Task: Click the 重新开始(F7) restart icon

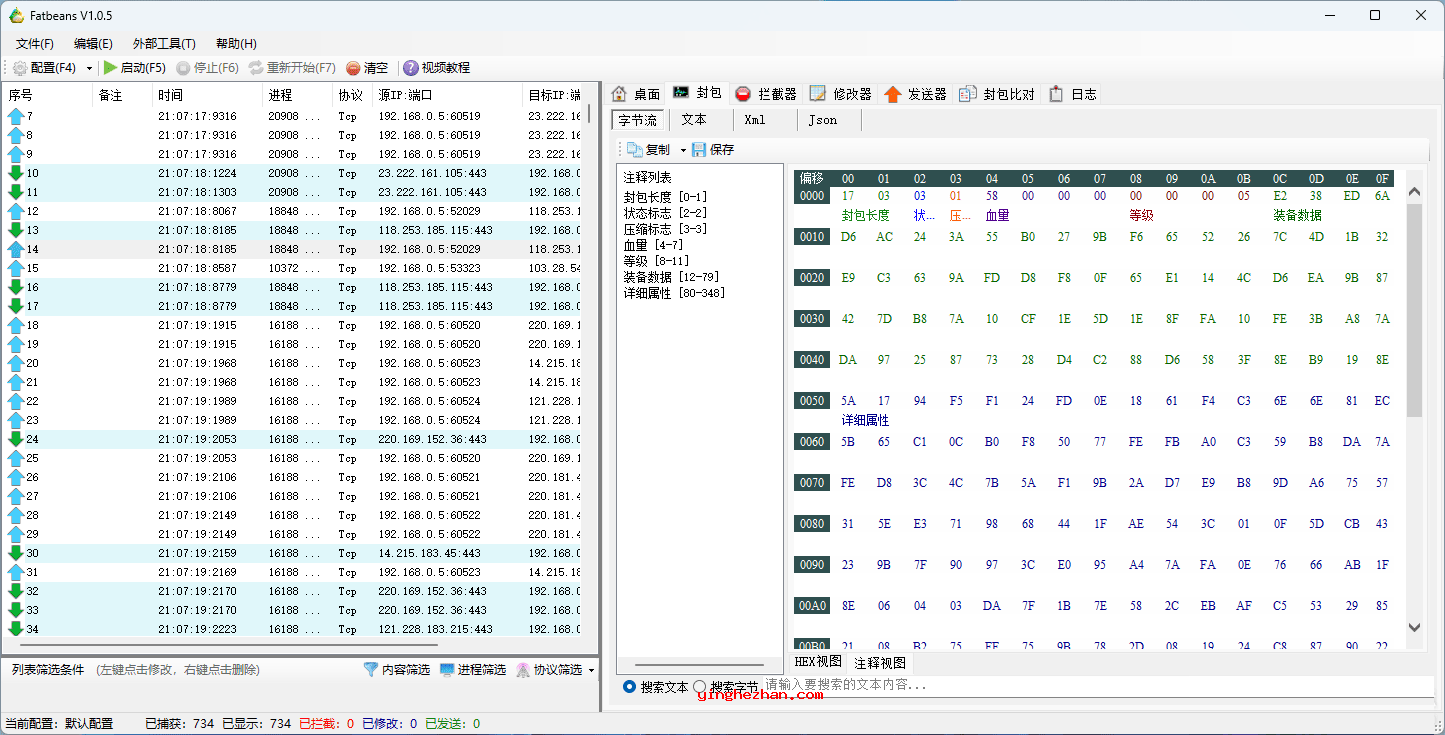Action: (256, 68)
